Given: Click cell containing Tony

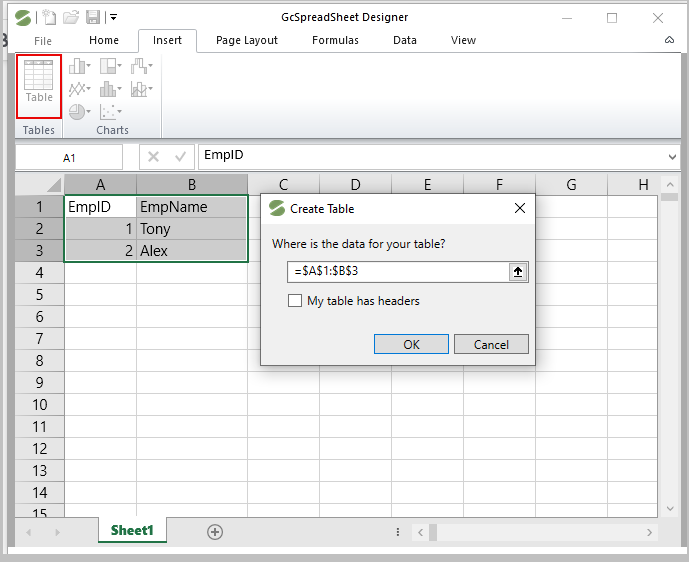Looking at the screenshot, I should pos(192,228).
